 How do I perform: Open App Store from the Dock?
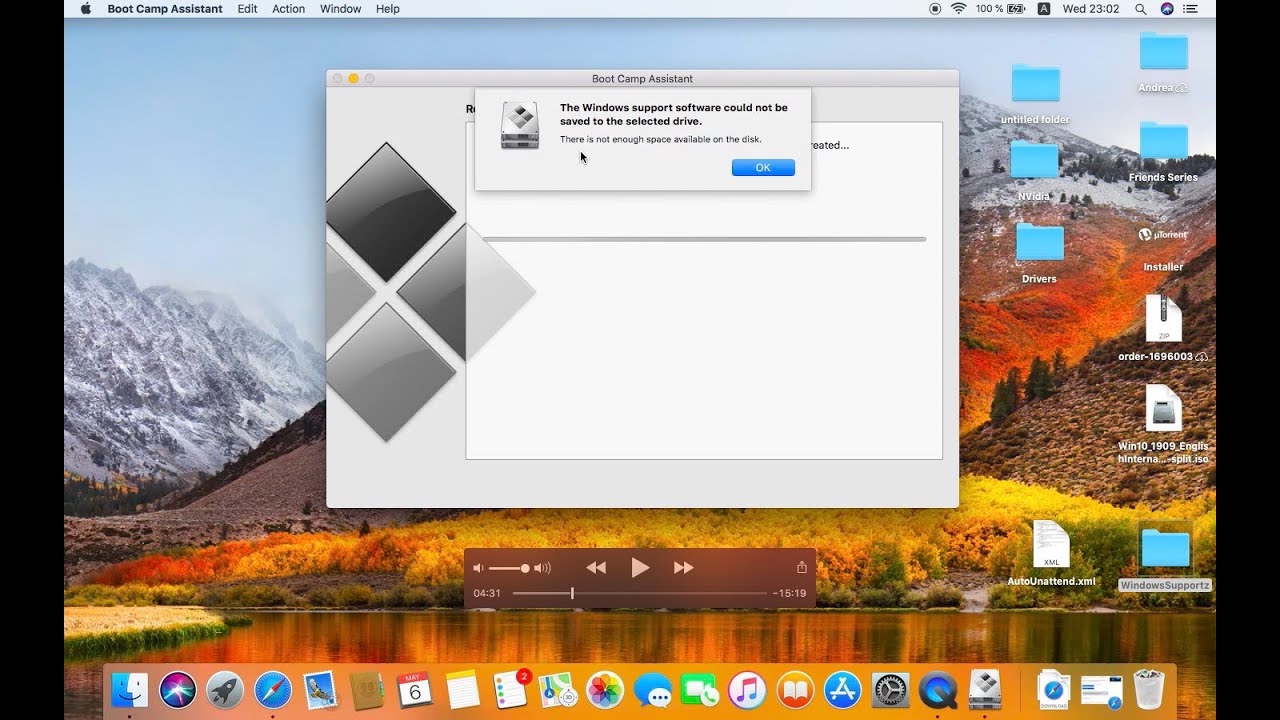click(x=842, y=690)
